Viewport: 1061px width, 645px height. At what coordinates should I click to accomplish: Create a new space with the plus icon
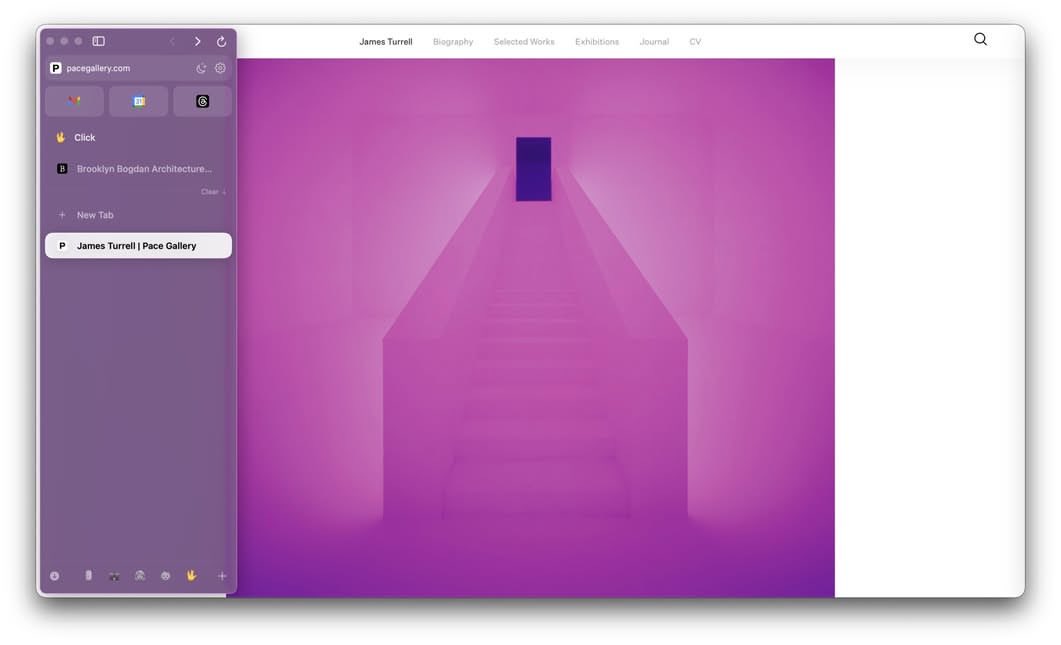click(x=221, y=575)
